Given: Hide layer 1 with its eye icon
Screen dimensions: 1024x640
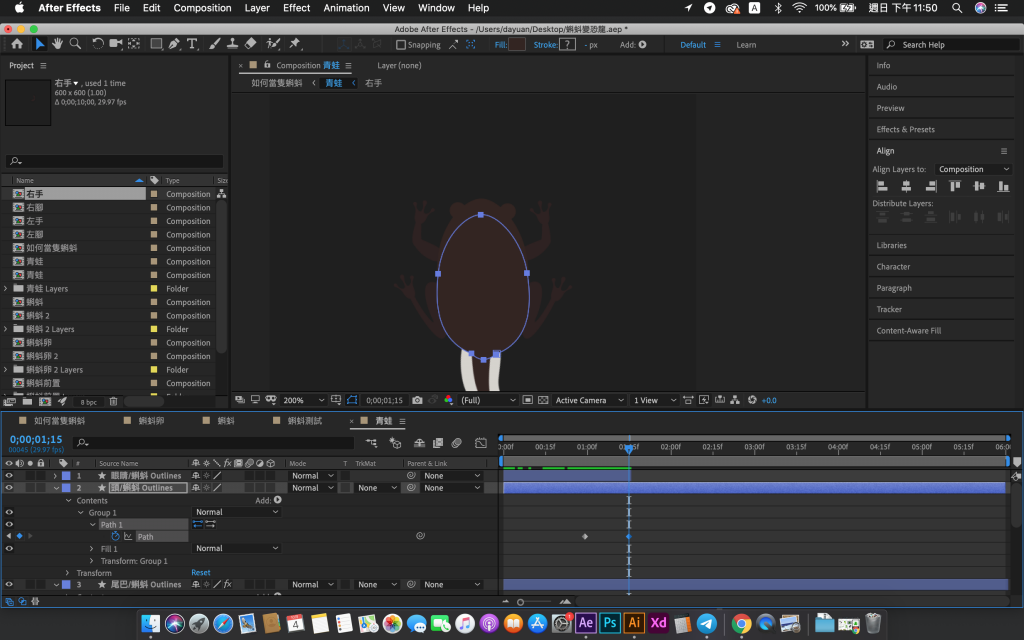Looking at the screenshot, I should (x=9, y=476).
